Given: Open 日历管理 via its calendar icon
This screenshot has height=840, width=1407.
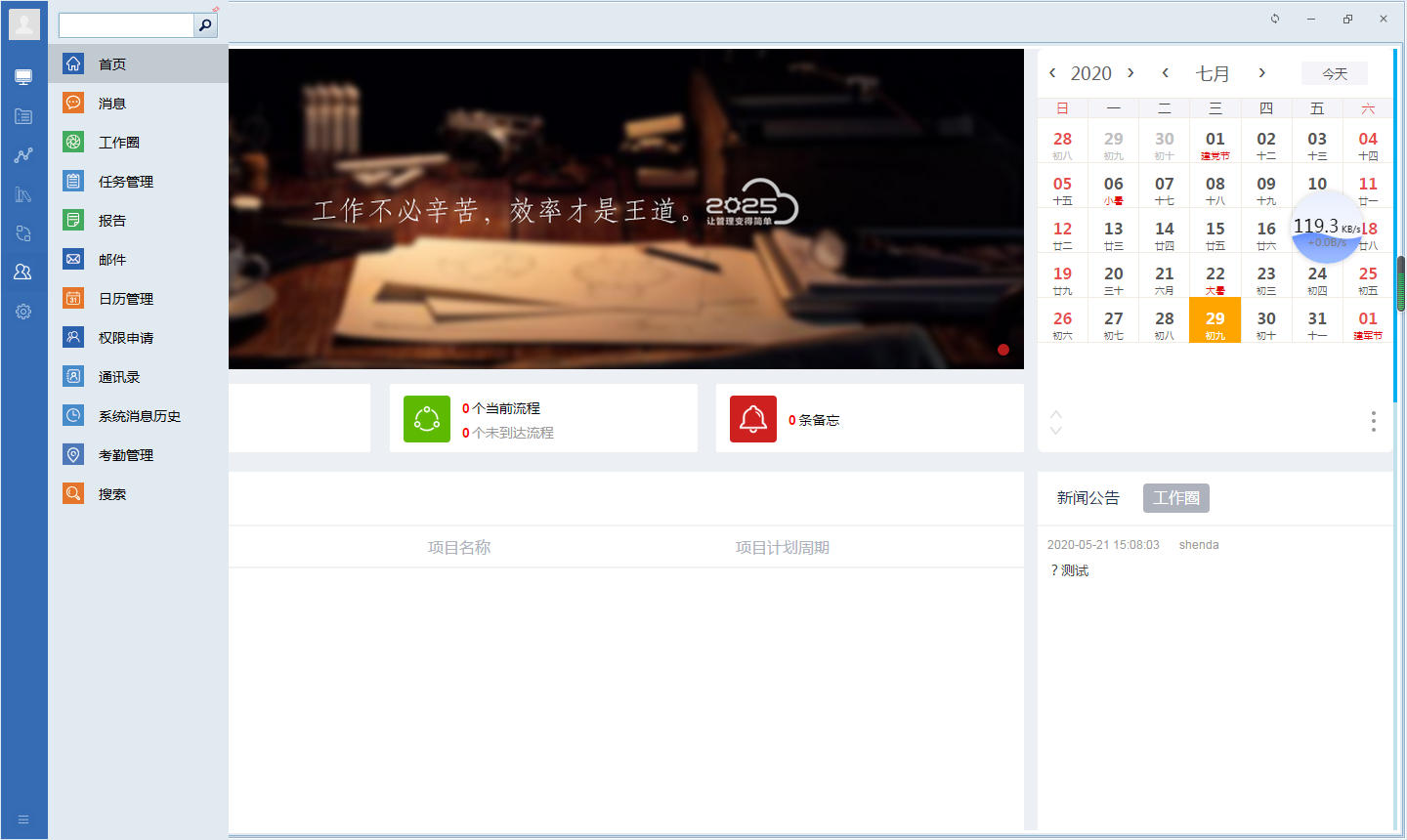Looking at the screenshot, I should (72, 298).
